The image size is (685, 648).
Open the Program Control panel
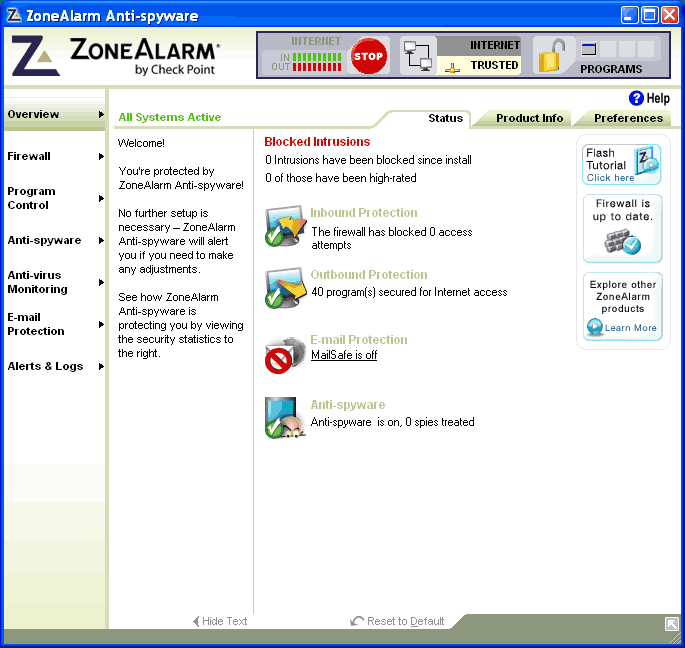click(x=31, y=198)
